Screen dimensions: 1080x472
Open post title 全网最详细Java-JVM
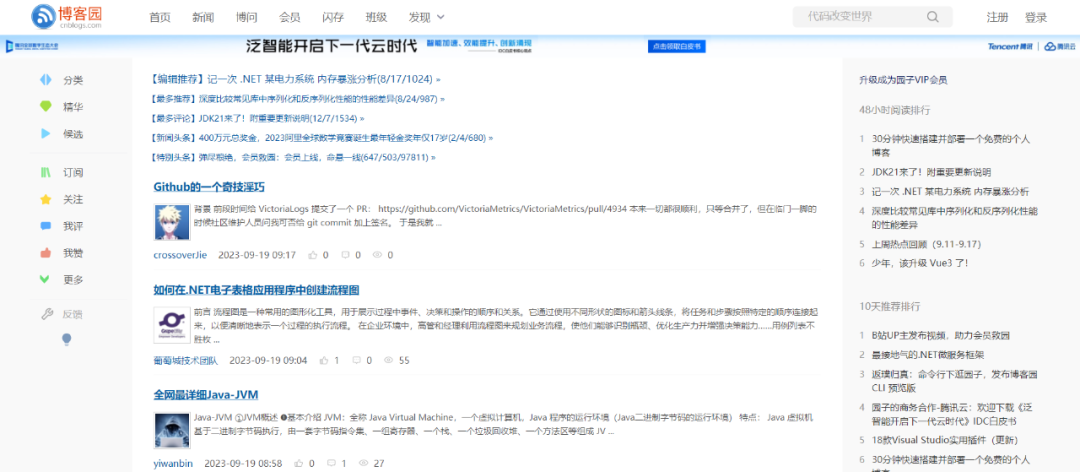[206, 395]
